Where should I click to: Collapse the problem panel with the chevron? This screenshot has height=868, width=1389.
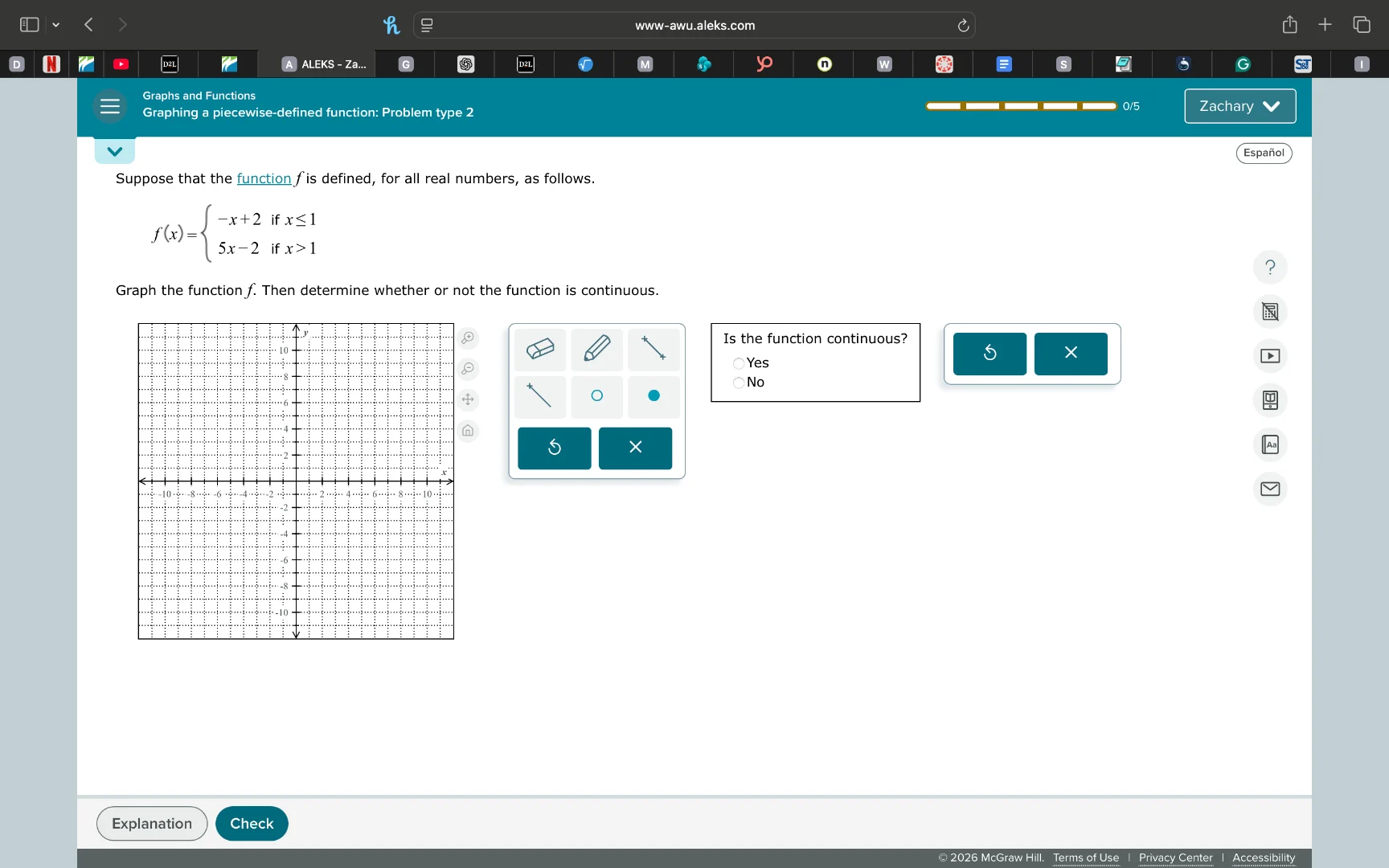pos(114,151)
